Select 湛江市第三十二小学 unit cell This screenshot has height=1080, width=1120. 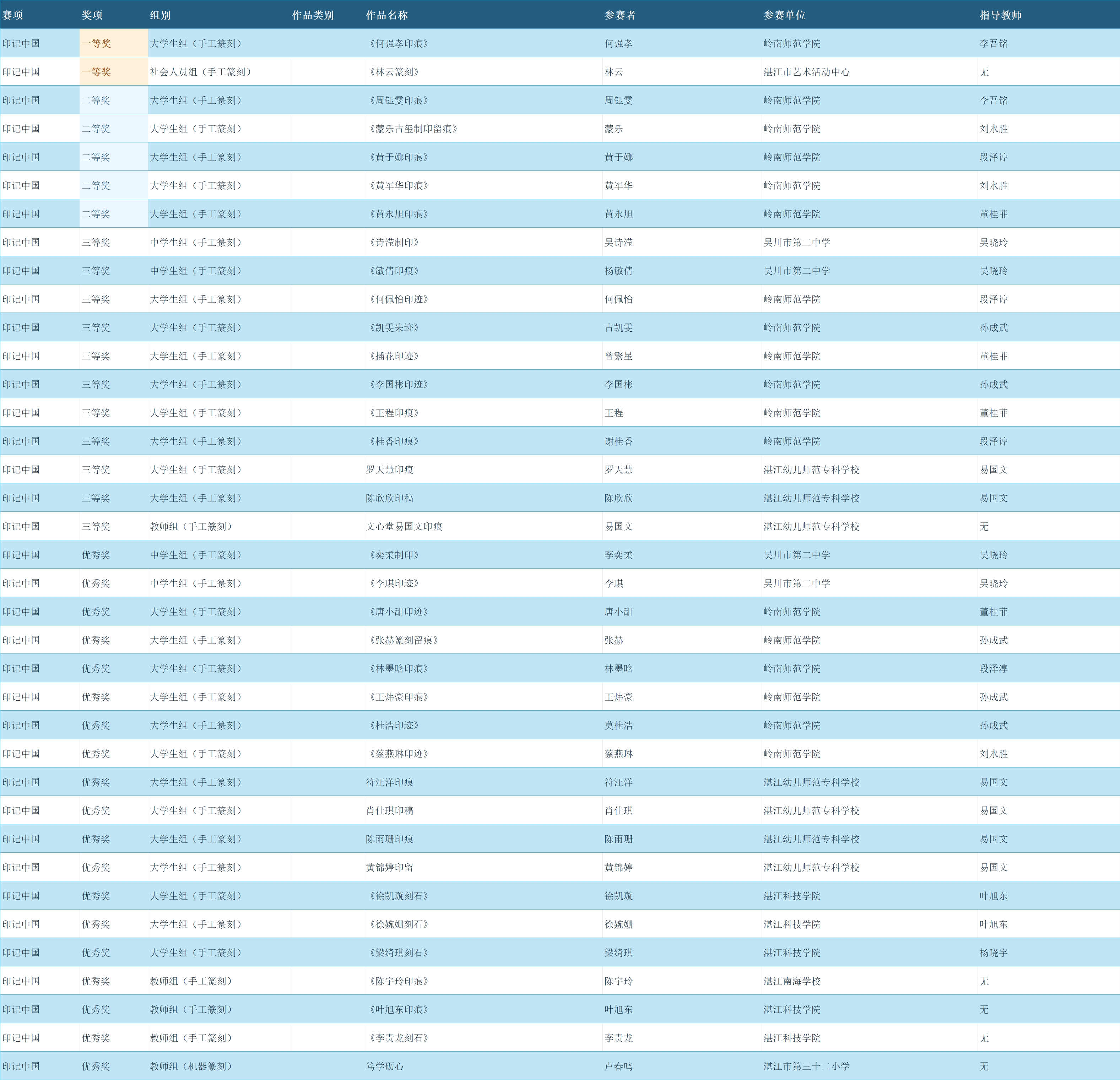point(870,1066)
